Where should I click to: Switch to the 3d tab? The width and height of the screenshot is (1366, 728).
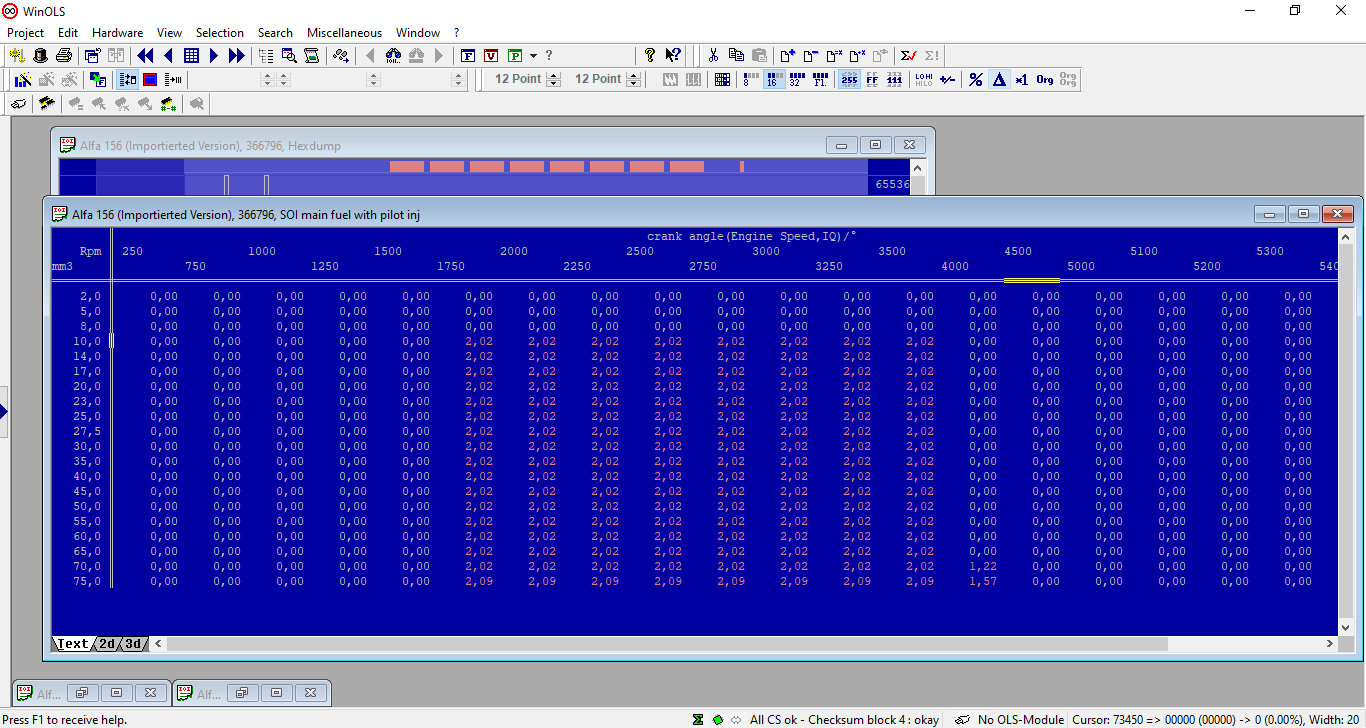pos(133,644)
